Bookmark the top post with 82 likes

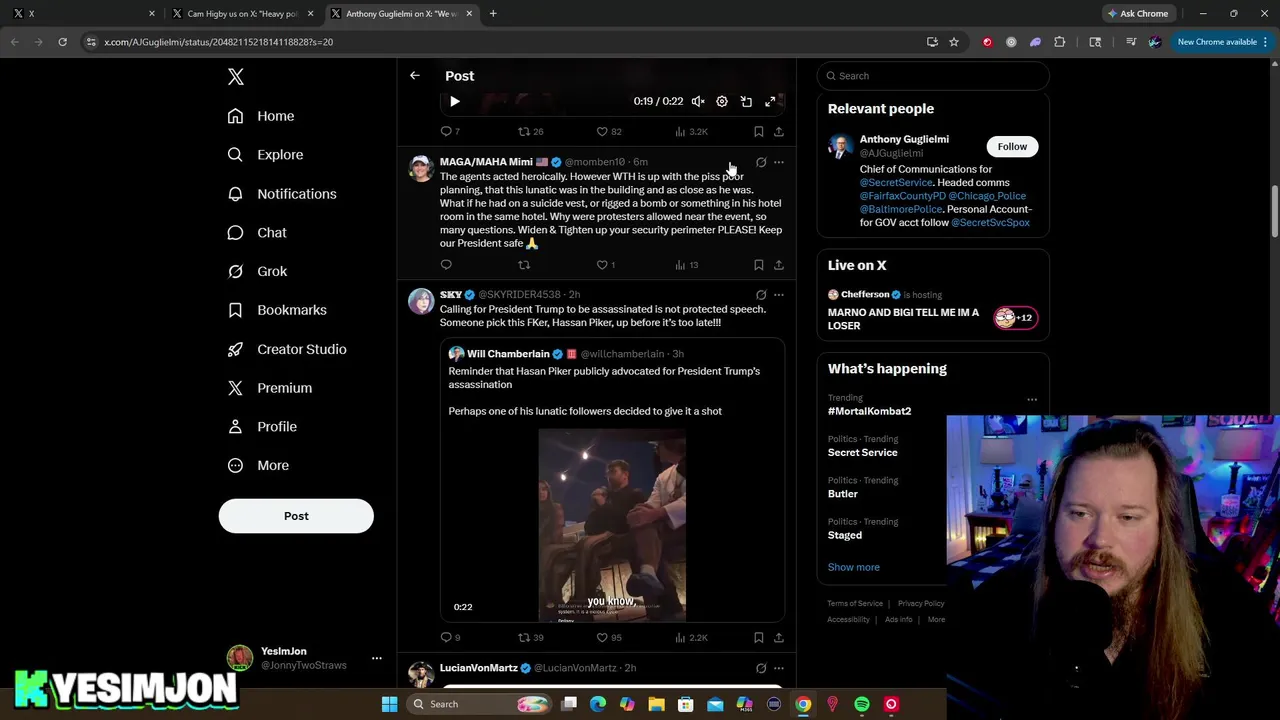tap(759, 132)
